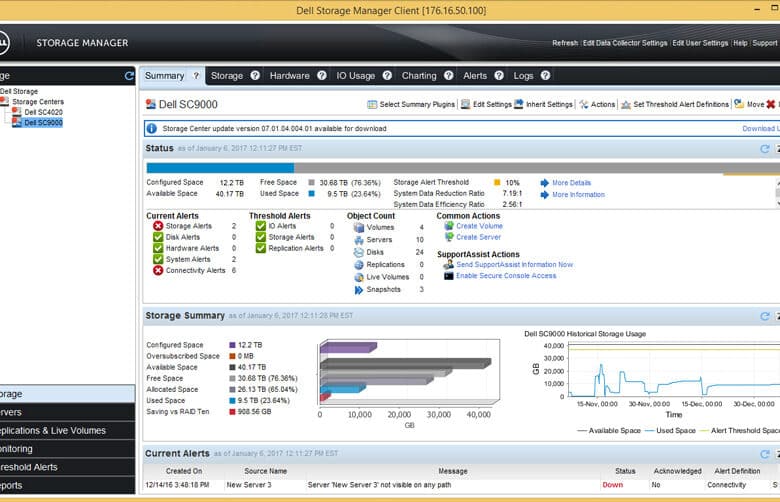Screen dimensions: 780x502
Task: Switch to the IO Usage tab
Action: point(356,76)
